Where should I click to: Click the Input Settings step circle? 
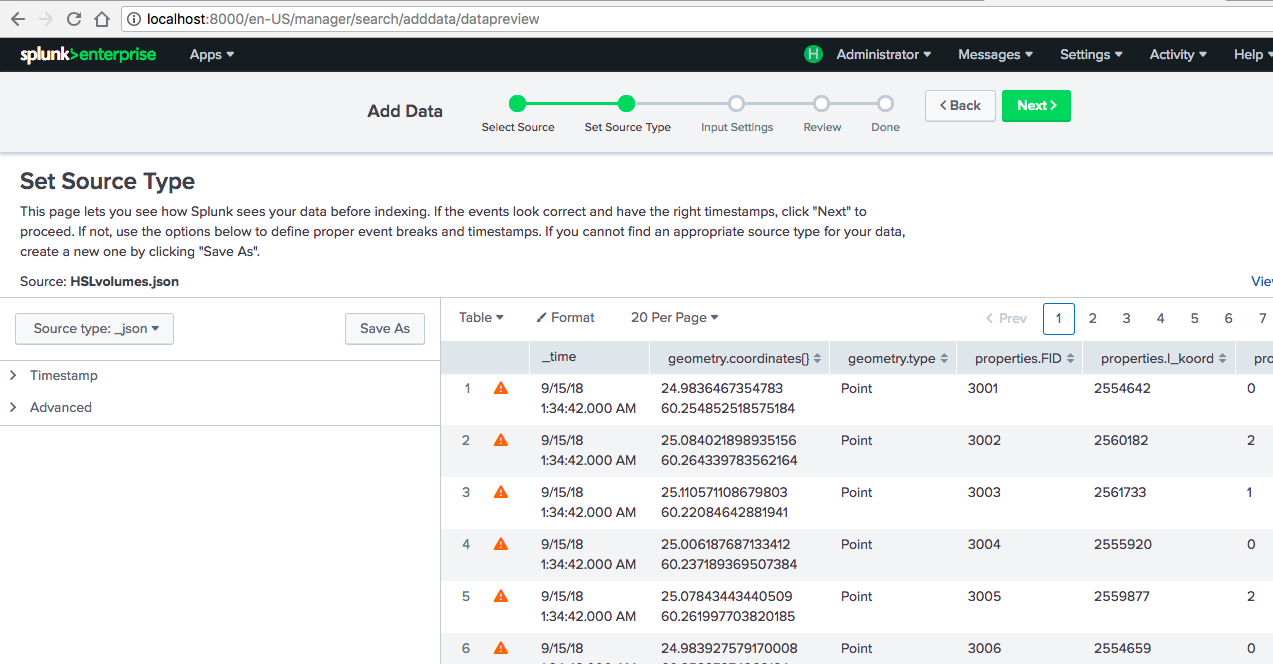[737, 102]
